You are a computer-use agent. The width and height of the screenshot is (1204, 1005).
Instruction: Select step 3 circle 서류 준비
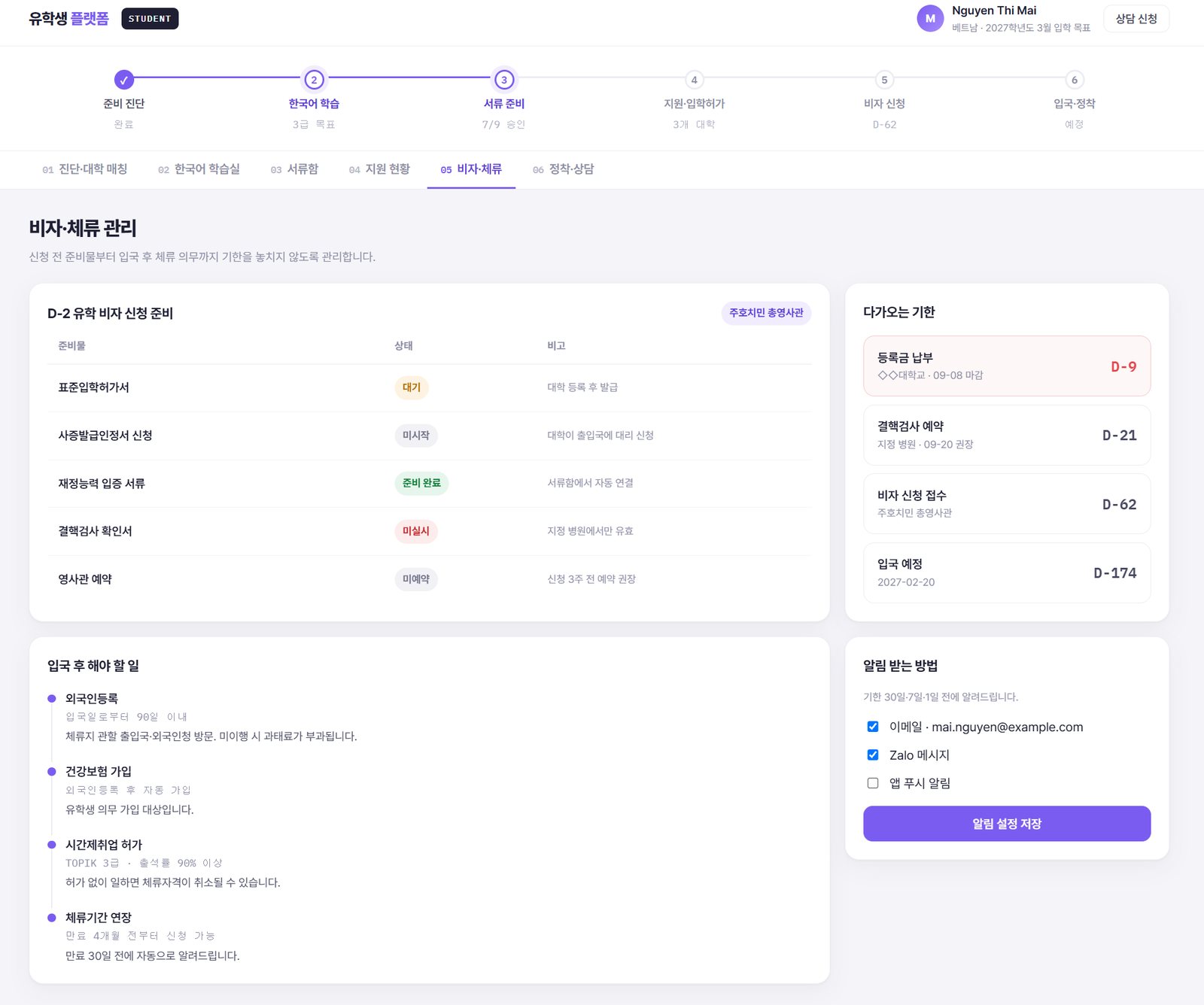[504, 79]
